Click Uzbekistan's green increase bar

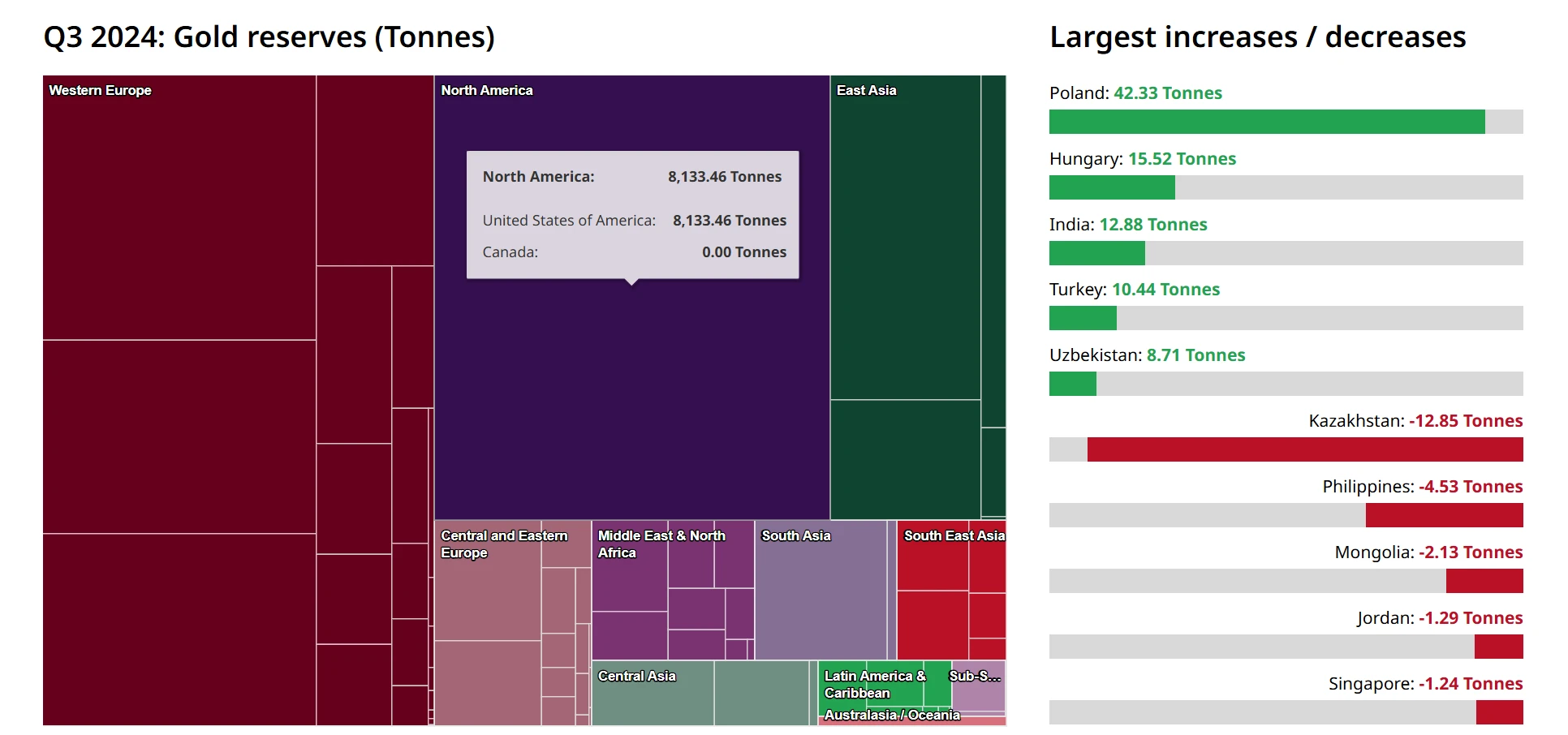point(1072,384)
